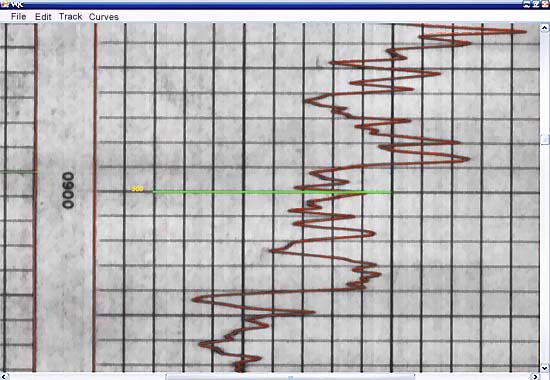Image resolution: width=550 pixels, height=380 pixels.
Task: Click vertical scrollbar down arrow
Action: point(544,368)
